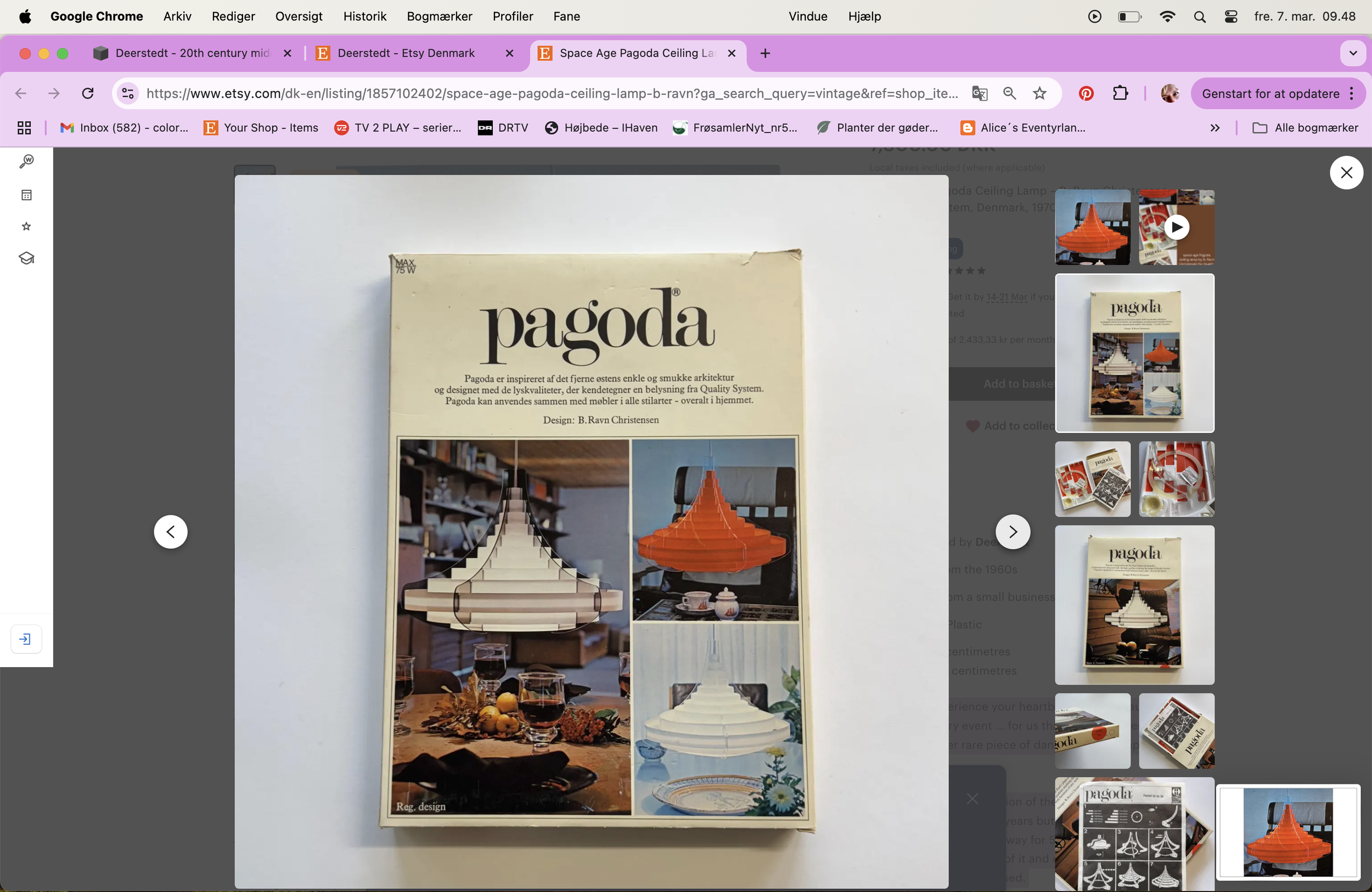Screen dimensions: 1372x892
Task: Open the calculator sidebar icon
Action: click(x=26, y=195)
